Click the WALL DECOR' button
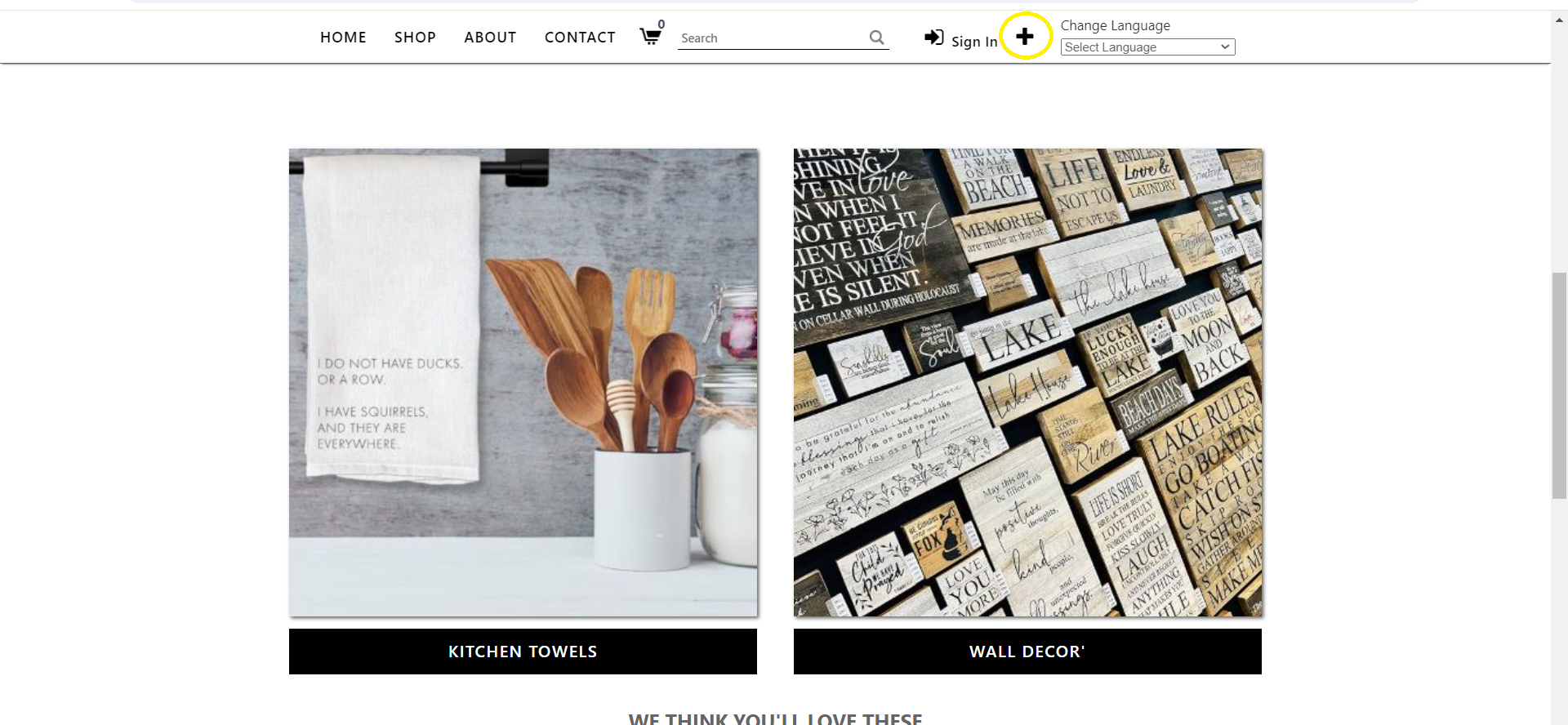 point(1027,652)
